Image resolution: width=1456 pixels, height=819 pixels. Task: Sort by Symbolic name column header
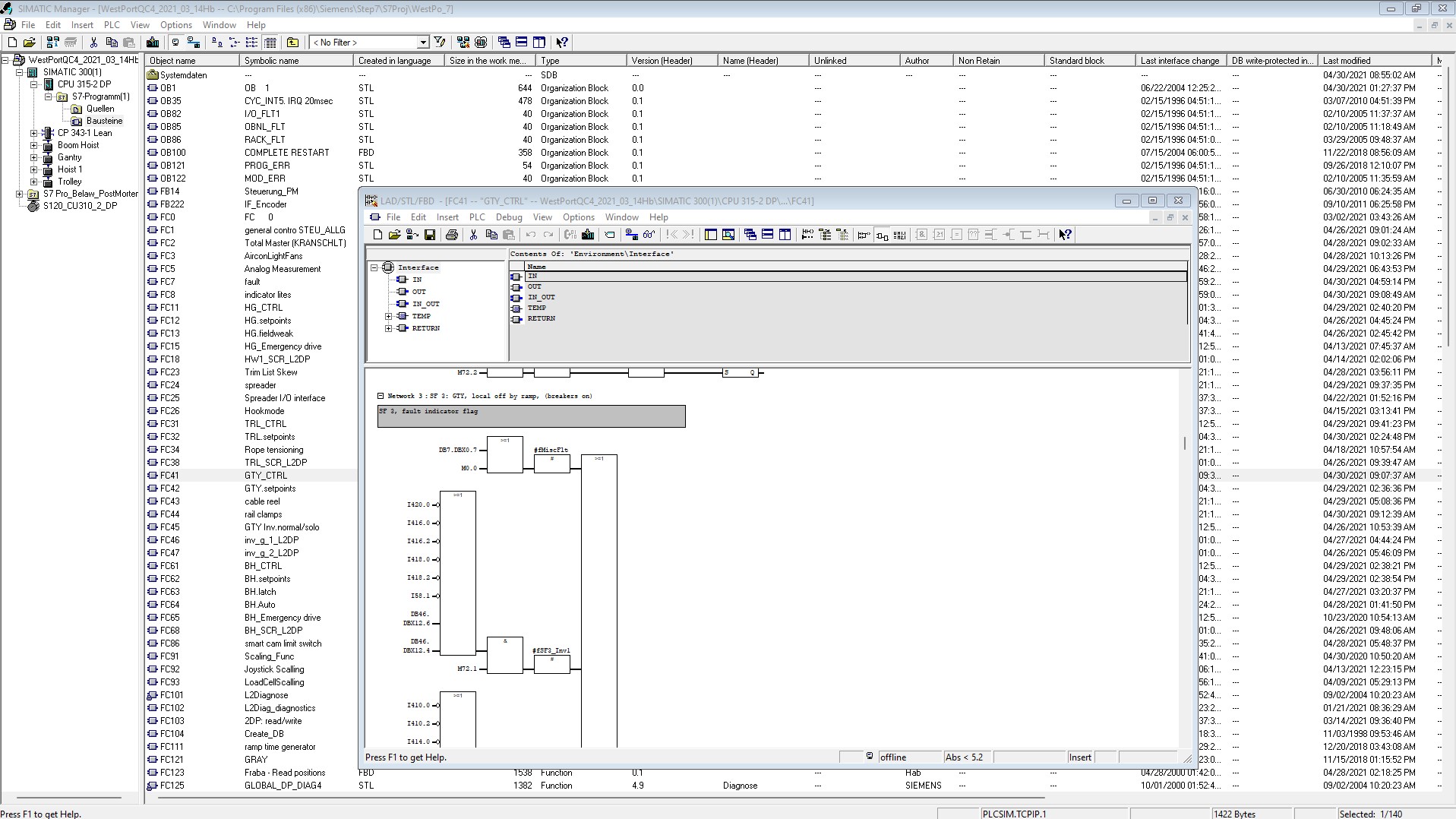(x=295, y=61)
